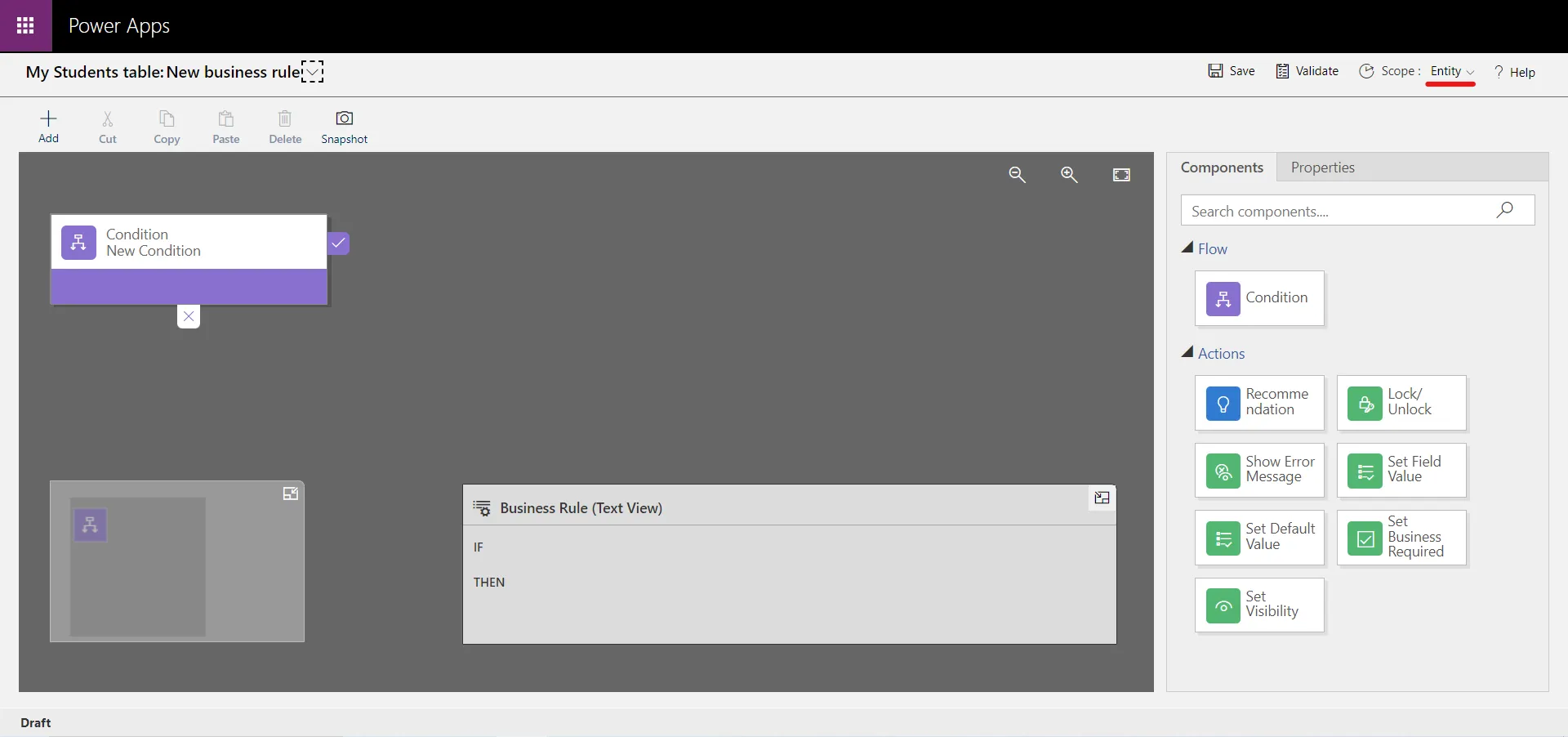Collapse the Flow section

1187,248
